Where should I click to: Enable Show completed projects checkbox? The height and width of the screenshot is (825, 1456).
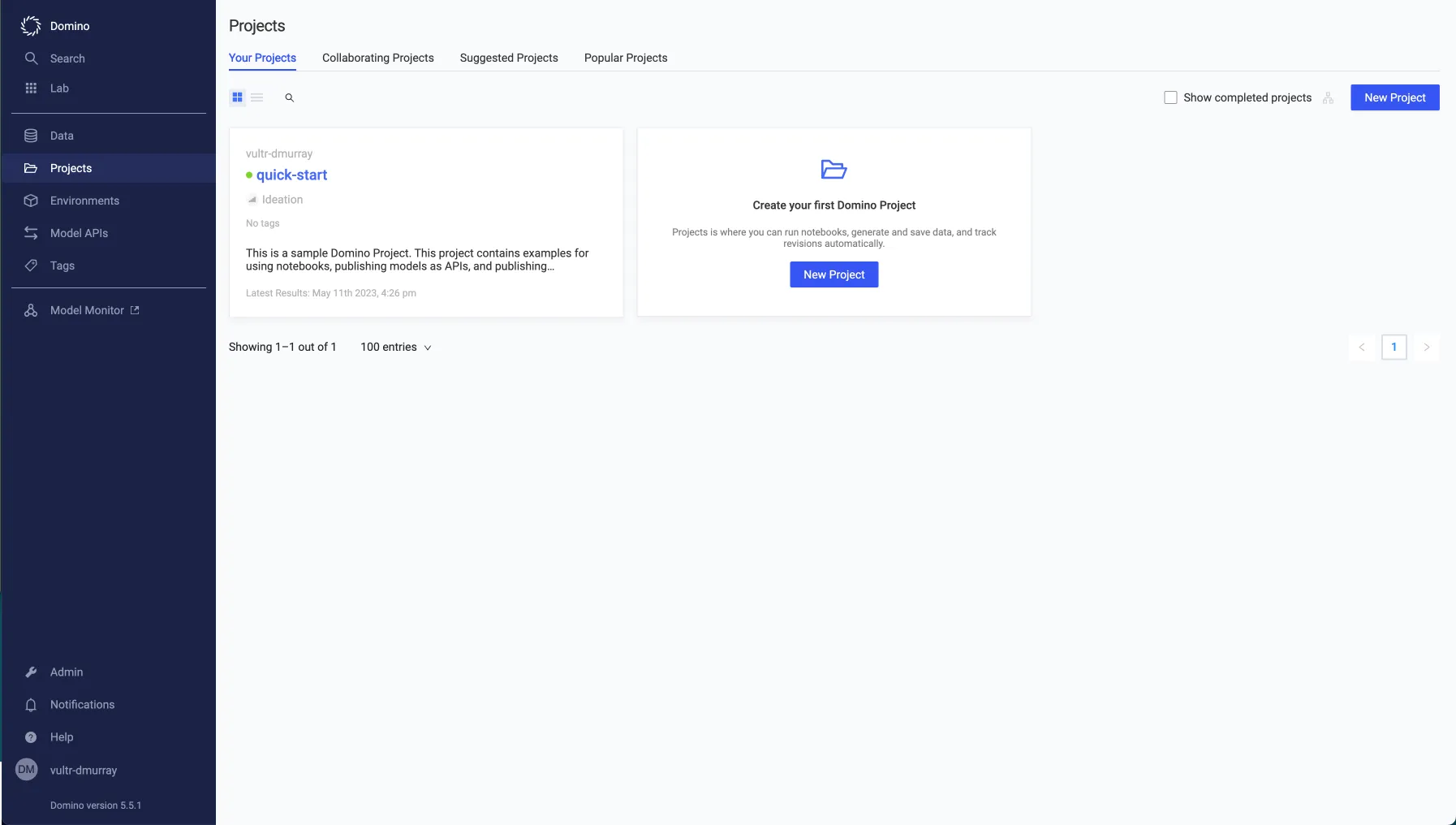(1170, 97)
